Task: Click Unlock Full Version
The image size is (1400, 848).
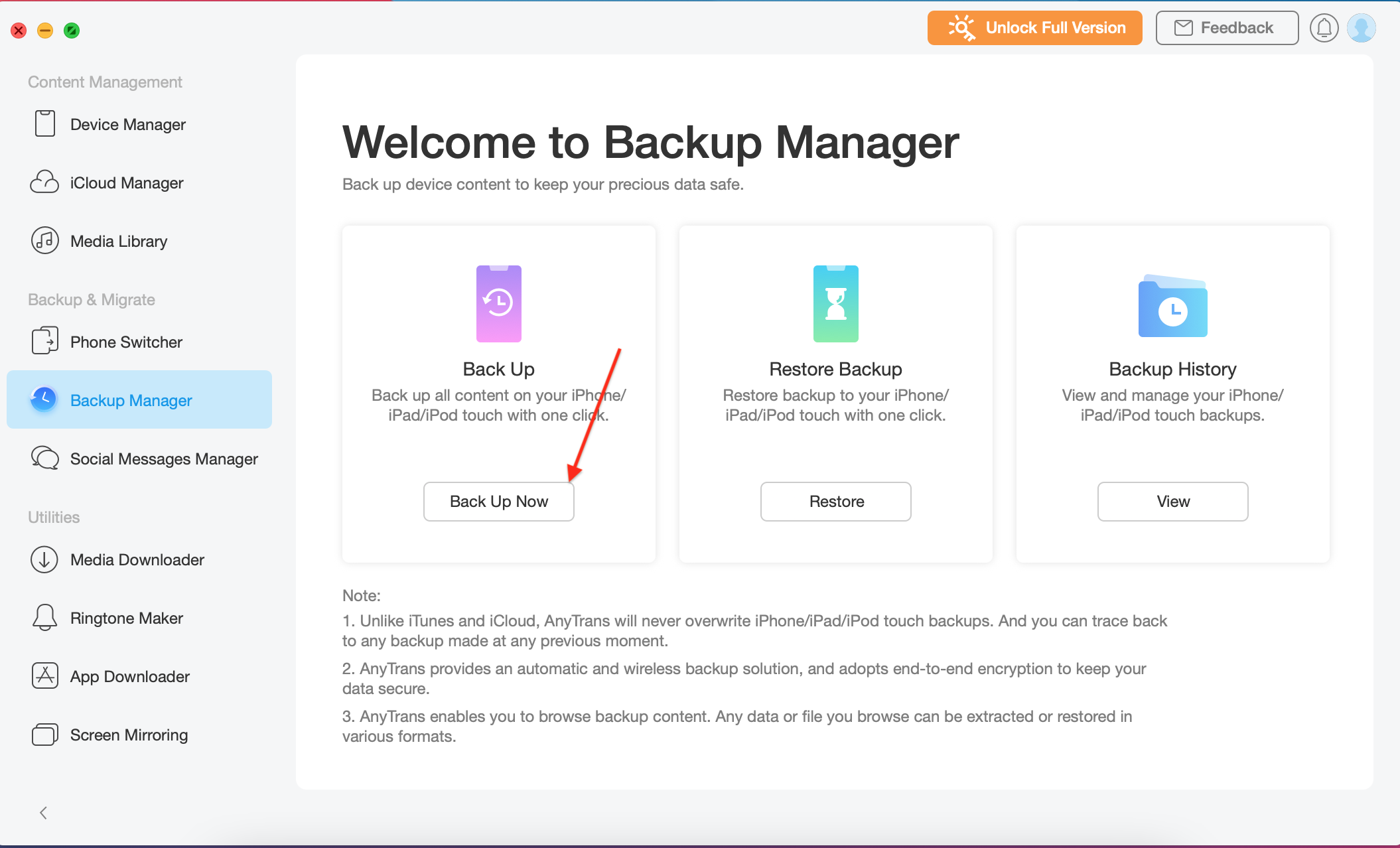Action: (1034, 27)
